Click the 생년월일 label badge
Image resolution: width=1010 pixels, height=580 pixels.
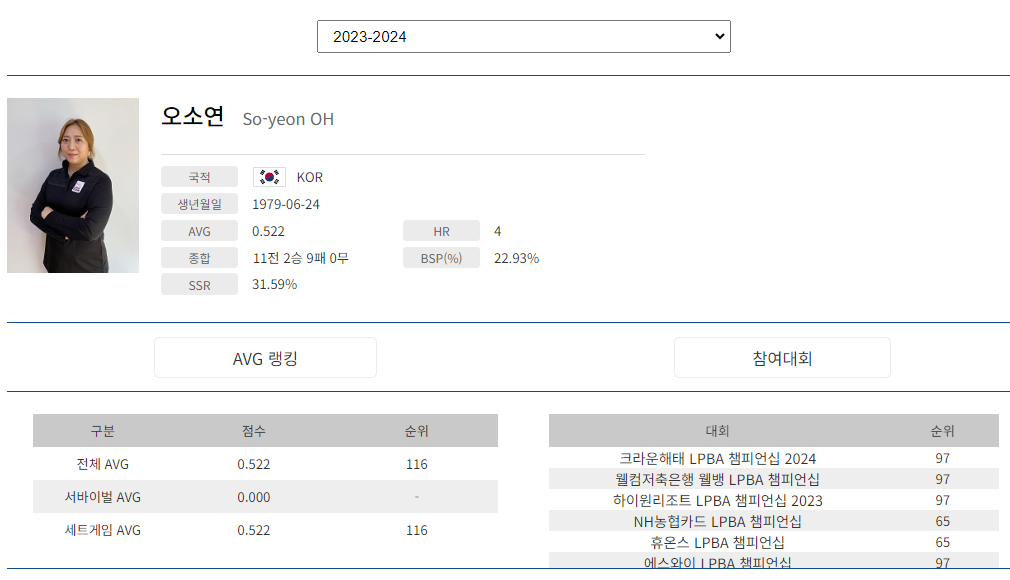point(199,203)
